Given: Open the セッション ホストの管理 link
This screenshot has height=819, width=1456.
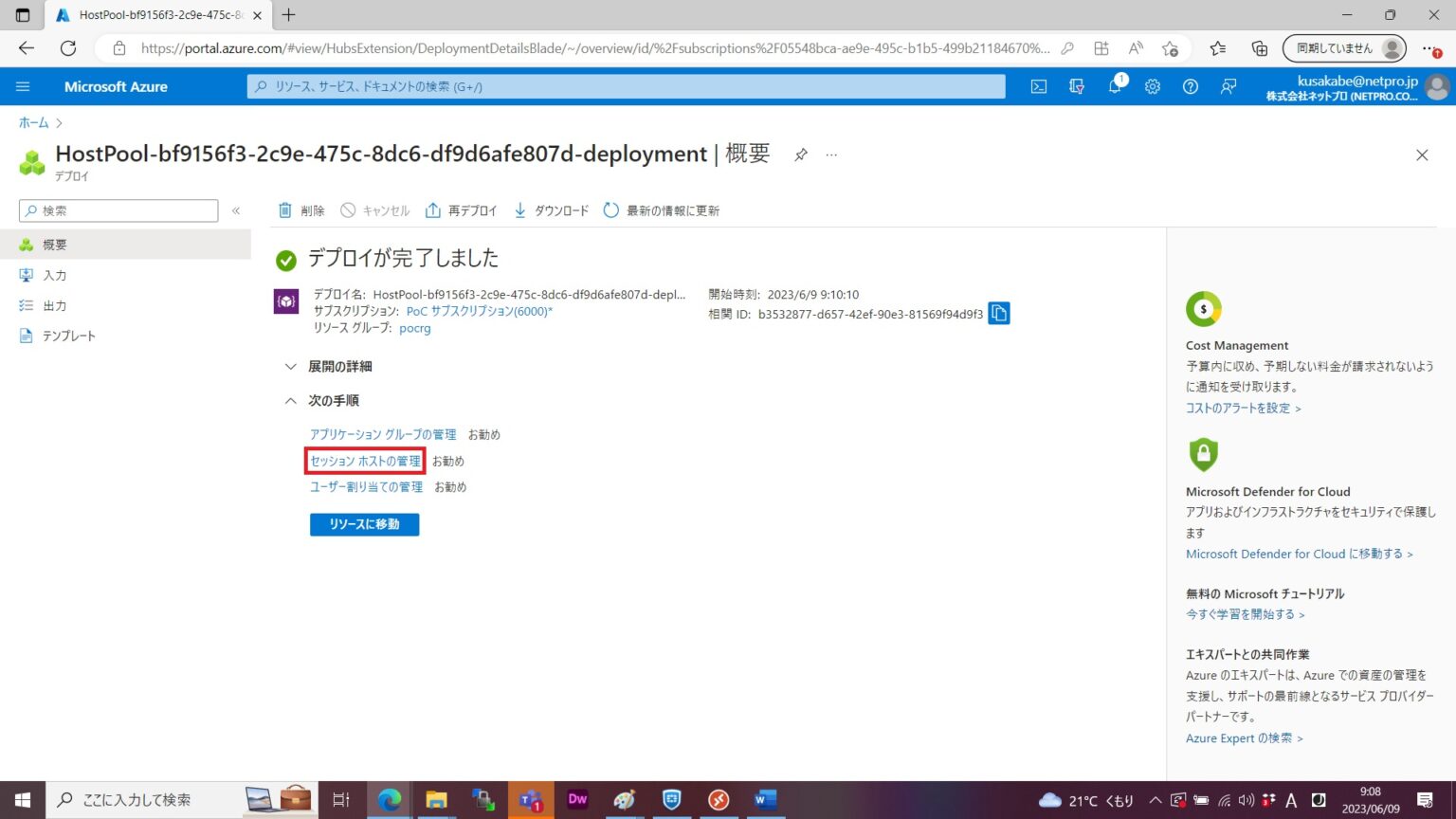Looking at the screenshot, I should coord(364,461).
